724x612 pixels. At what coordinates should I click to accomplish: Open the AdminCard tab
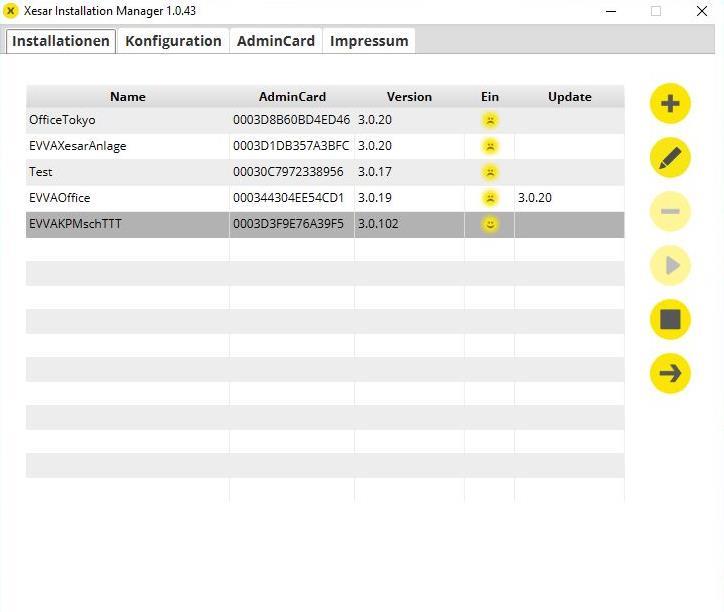[276, 41]
